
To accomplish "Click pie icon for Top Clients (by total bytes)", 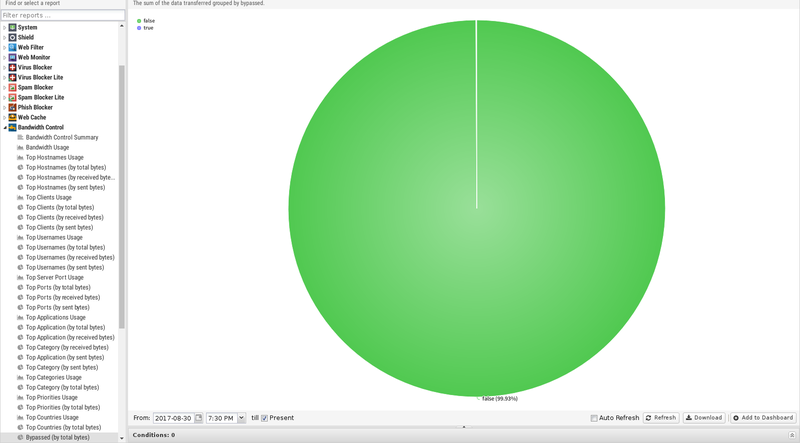I will 20,207.
